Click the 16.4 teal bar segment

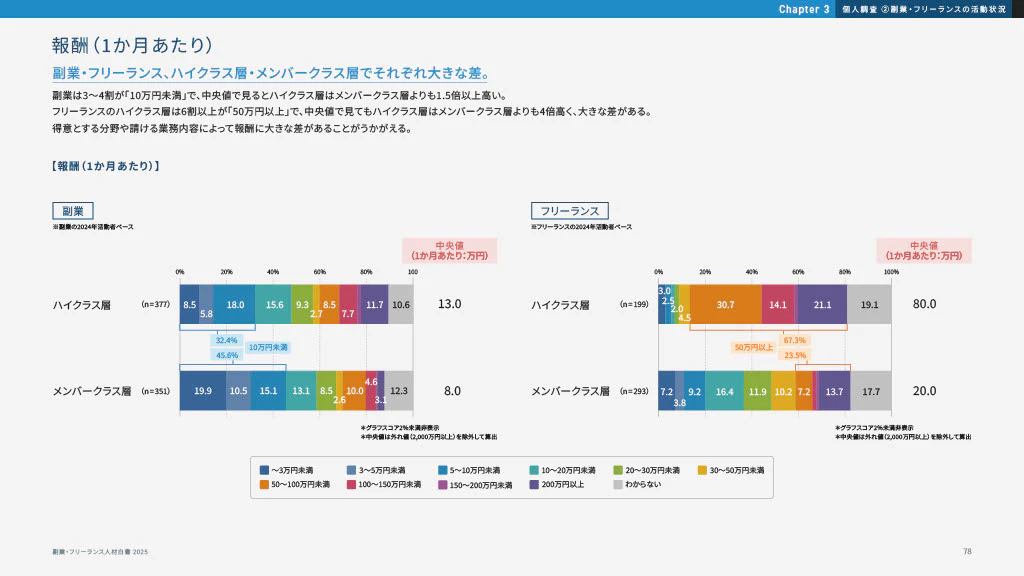(725, 391)
